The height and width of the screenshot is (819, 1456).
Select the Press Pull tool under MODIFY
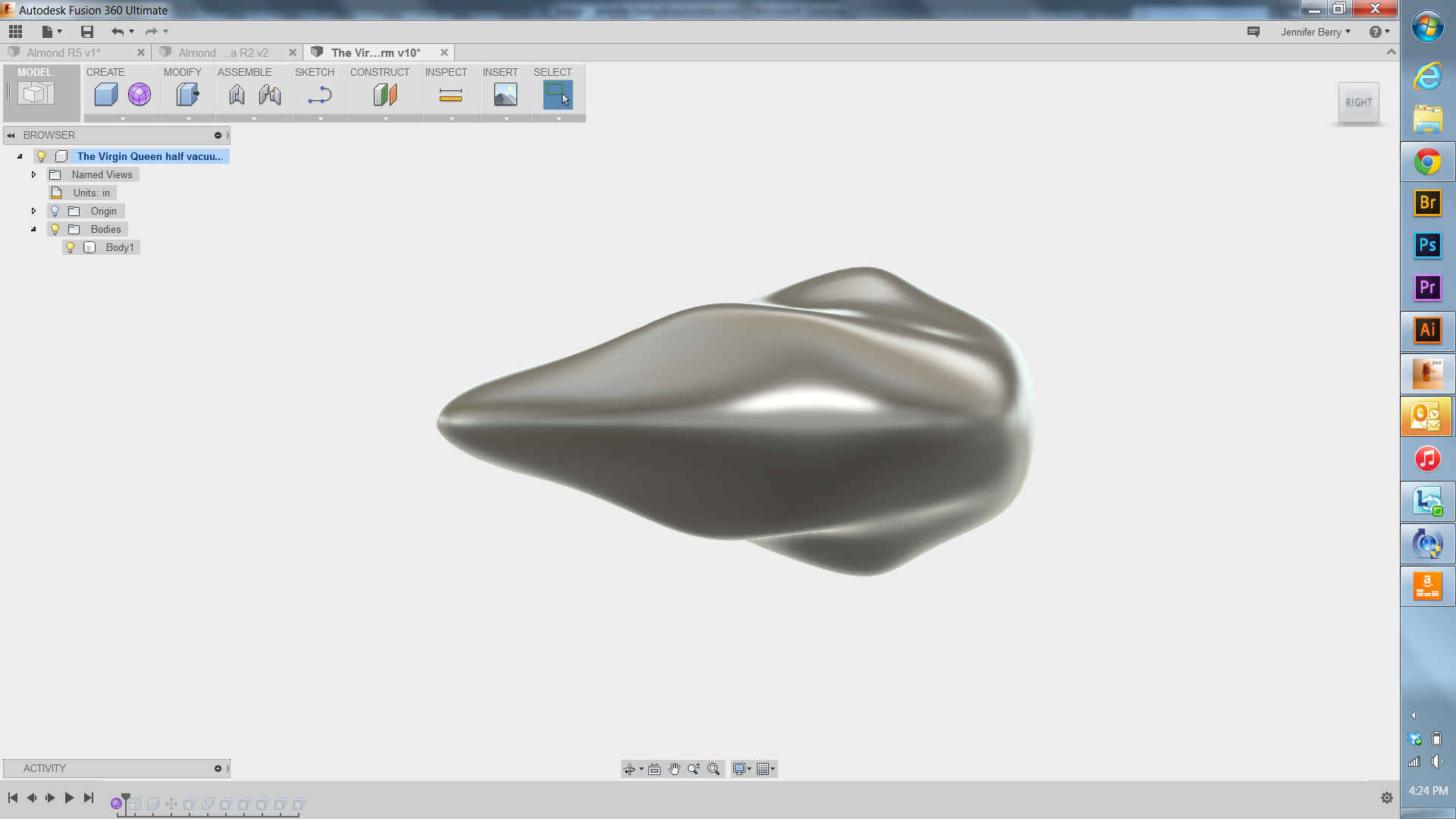click(187, 93)
